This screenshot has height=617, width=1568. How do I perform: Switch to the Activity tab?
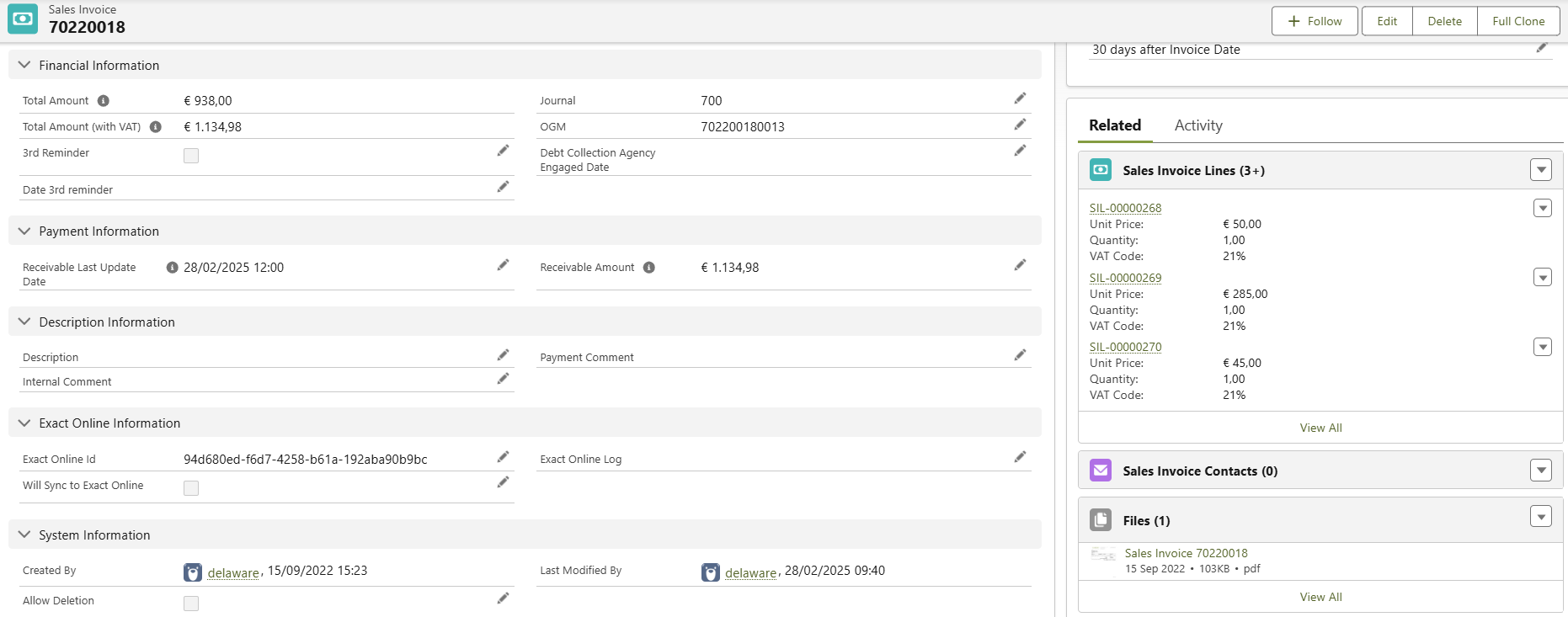[1197, 125]
